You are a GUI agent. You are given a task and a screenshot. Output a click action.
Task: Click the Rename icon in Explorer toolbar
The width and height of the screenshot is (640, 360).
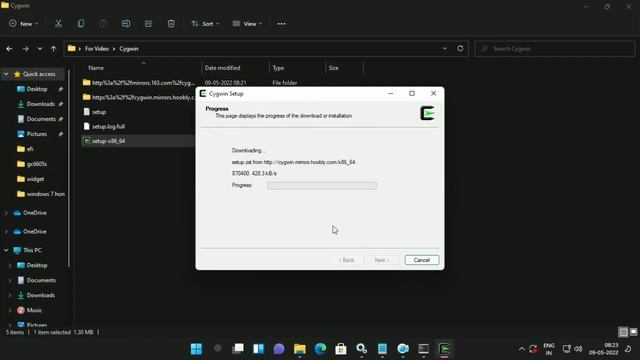(126, 24)
